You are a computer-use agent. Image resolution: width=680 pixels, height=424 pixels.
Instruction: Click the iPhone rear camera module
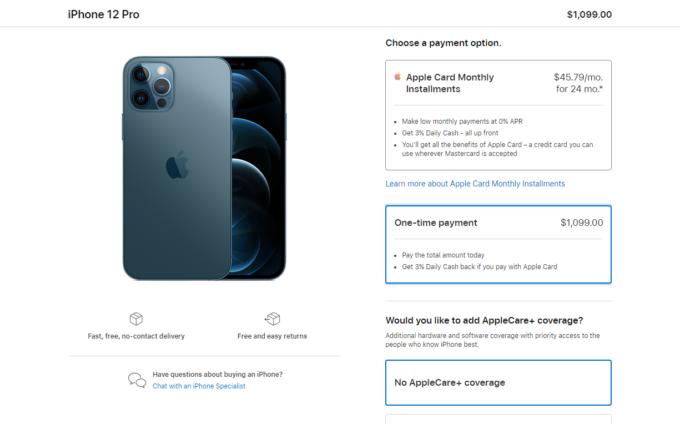[x=150, y=86]
